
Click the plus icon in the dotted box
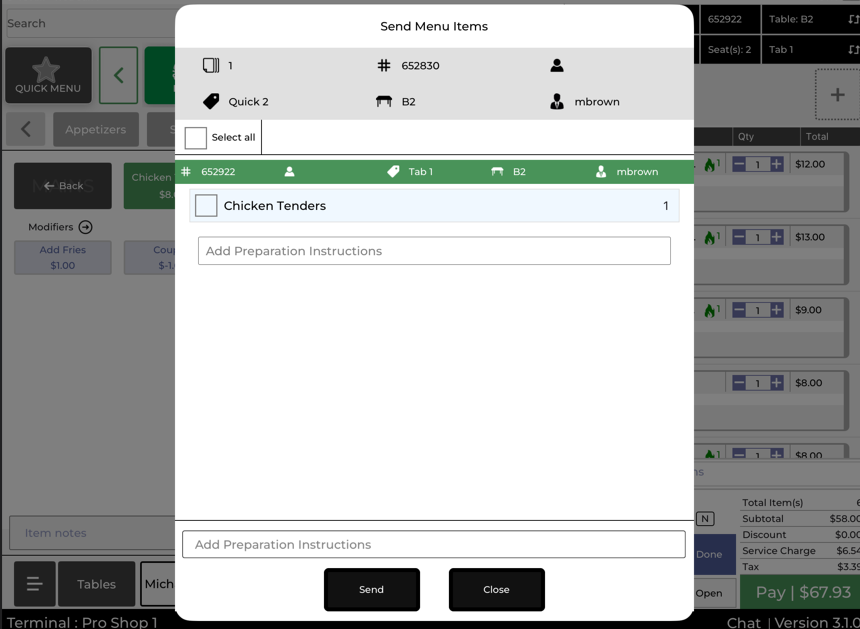click(x=837, y=95)
